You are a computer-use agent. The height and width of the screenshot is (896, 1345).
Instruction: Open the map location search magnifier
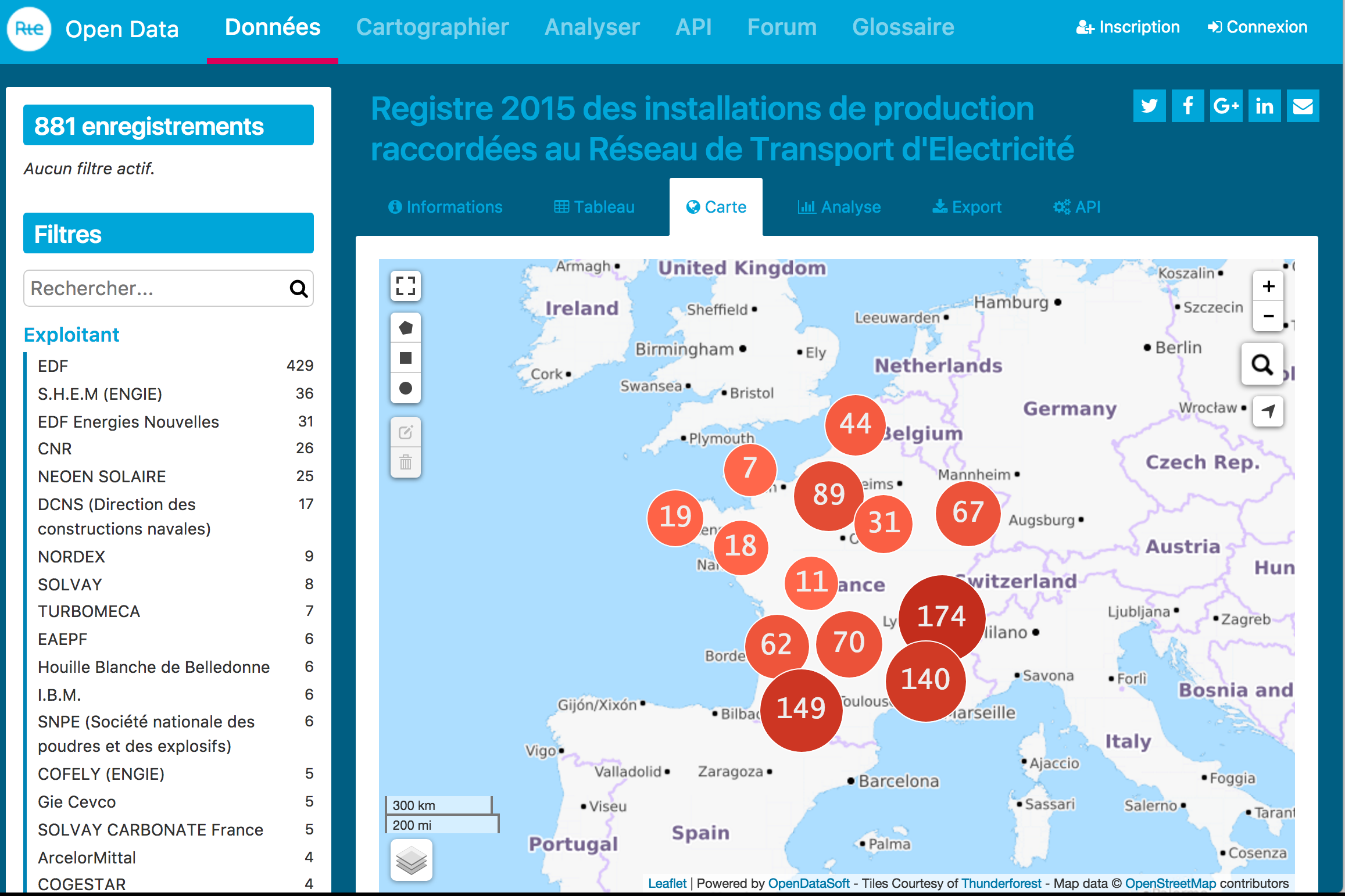pos(1262,364)
